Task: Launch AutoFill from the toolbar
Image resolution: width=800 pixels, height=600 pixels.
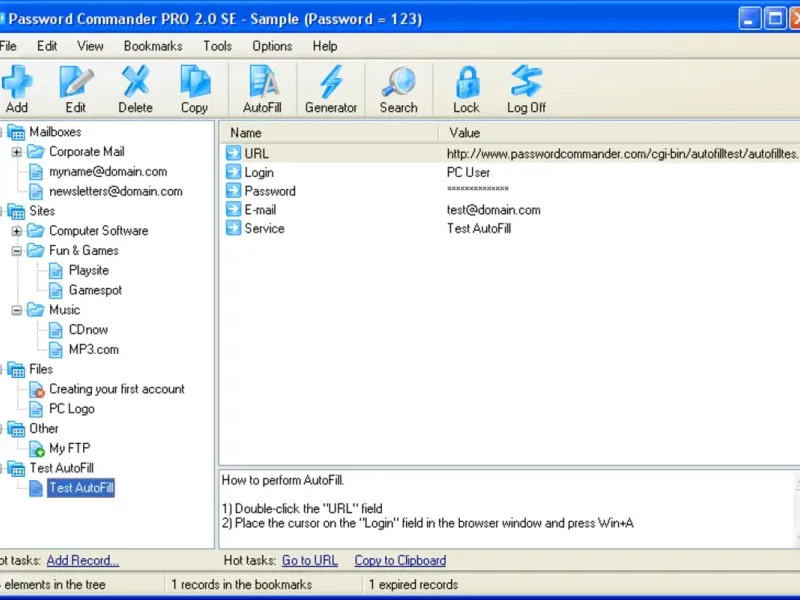Action: pyautogui.click(x=262, y=89)
